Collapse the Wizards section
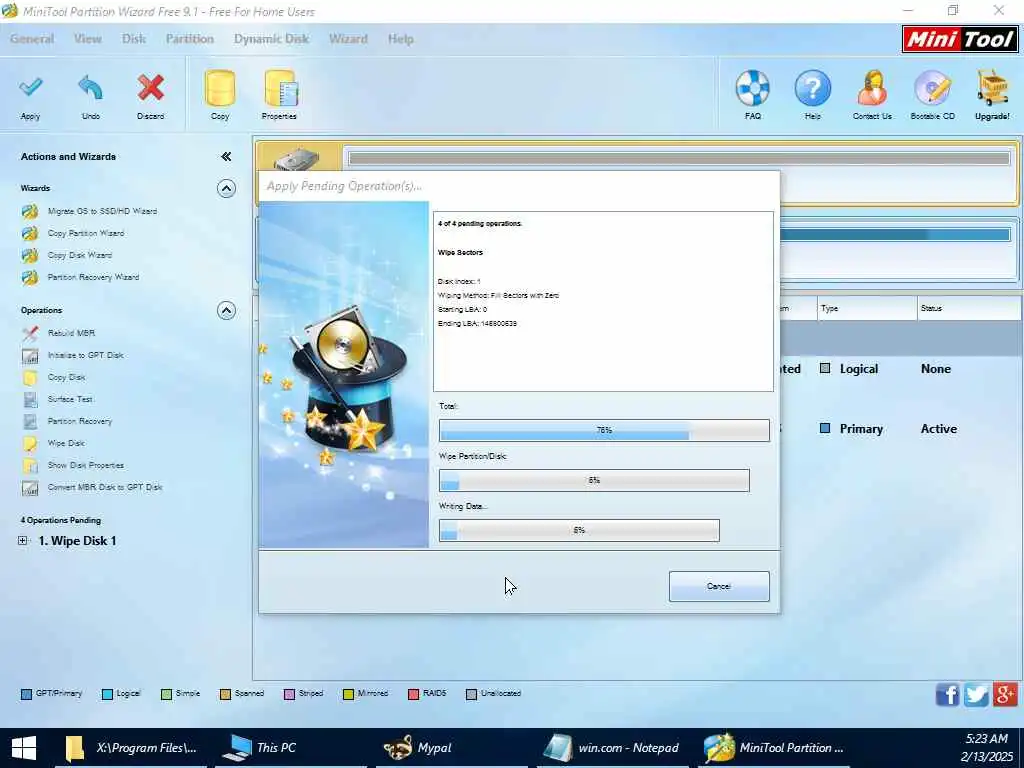This screenshot has height=768, width=1024. click(226, 189)
